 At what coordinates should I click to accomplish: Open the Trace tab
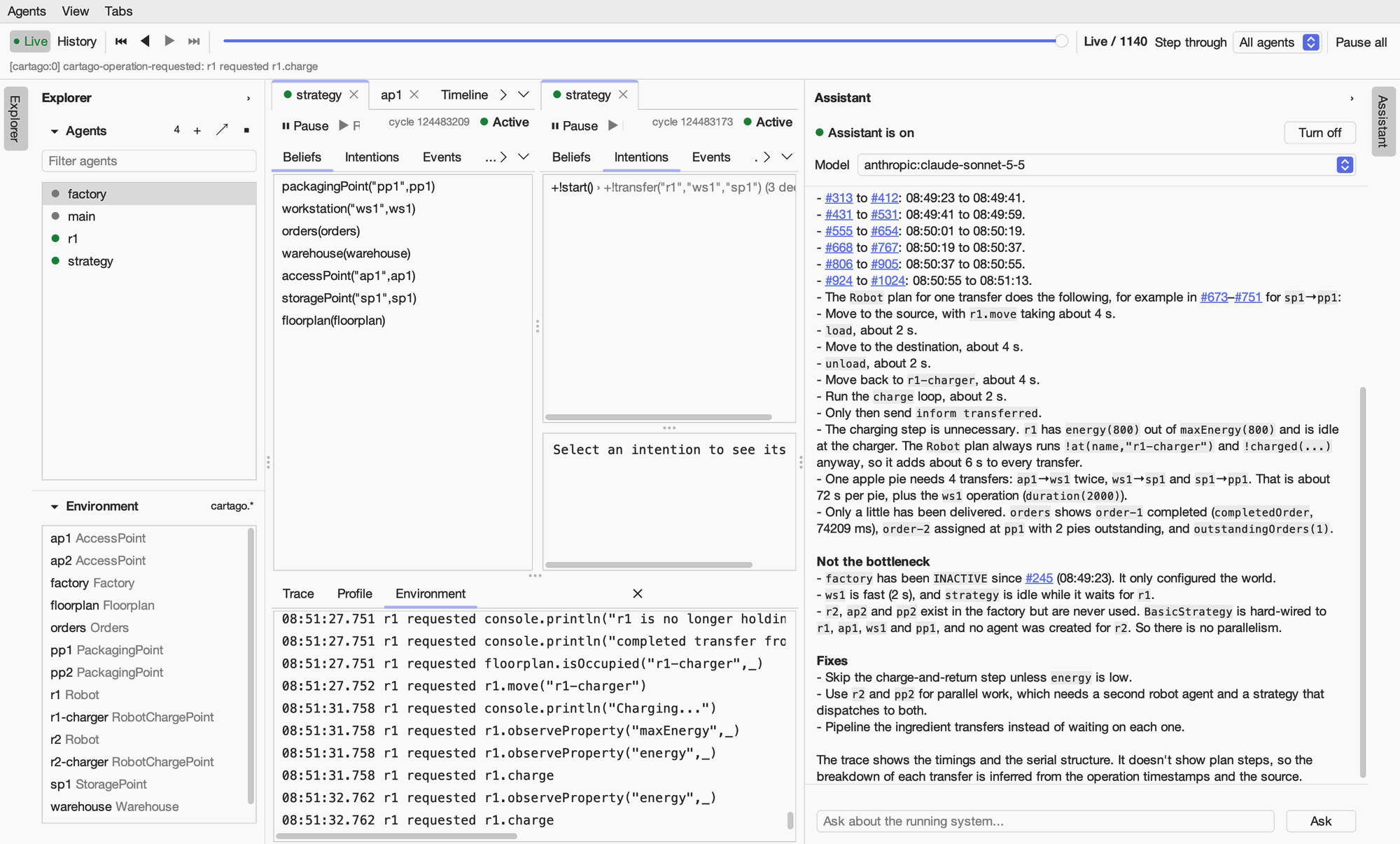tap(298, 593)
